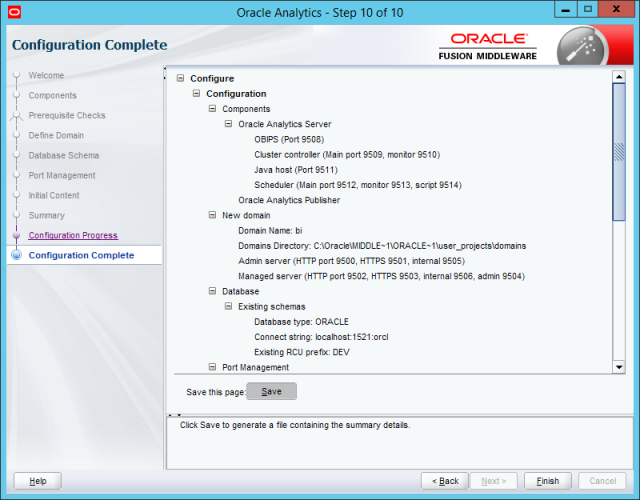Select the Admin server ports row
Image resolution: width=640 pixels, height=500 pixels.
(x=351, y=260)
